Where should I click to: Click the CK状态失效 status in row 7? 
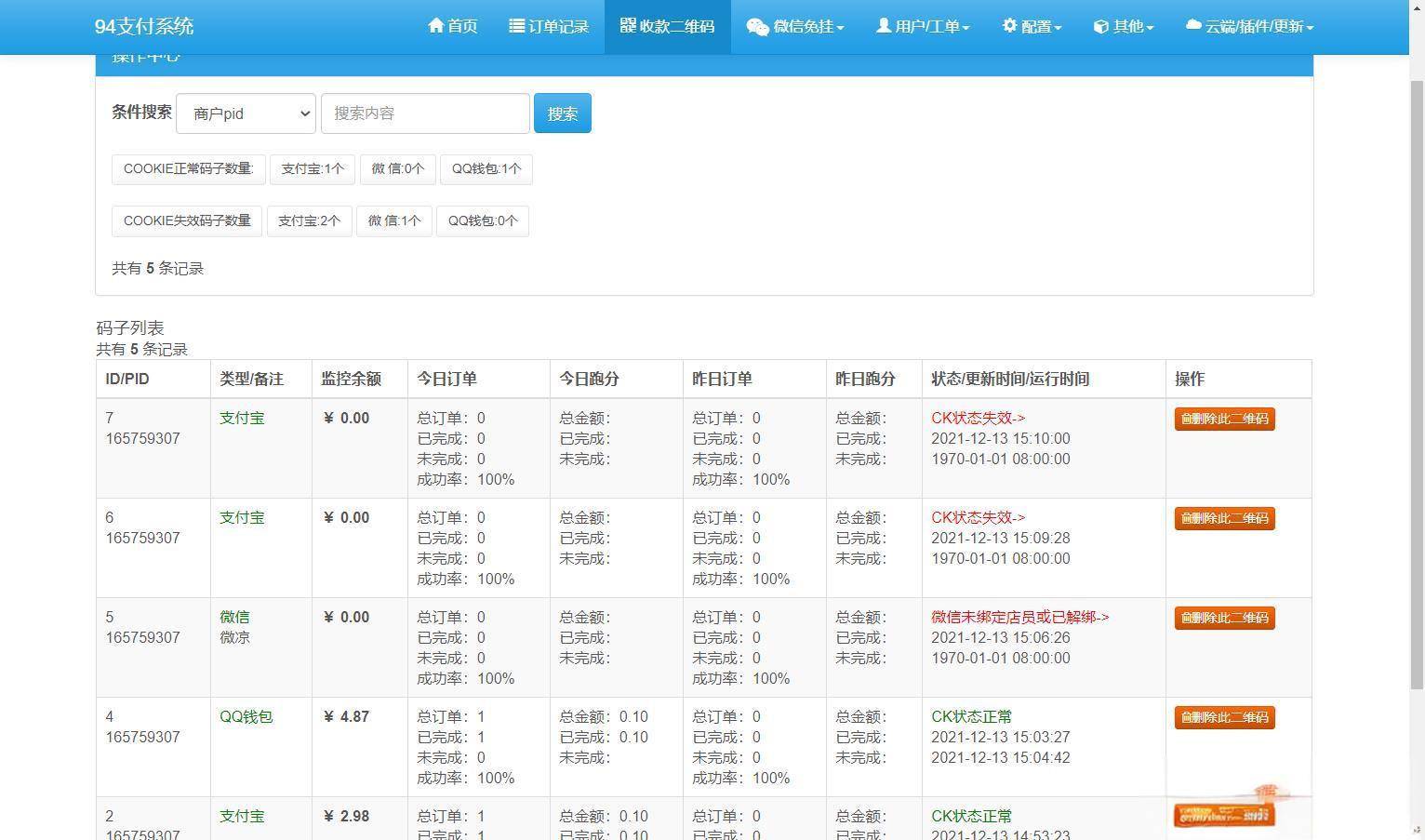click(978, 419)
